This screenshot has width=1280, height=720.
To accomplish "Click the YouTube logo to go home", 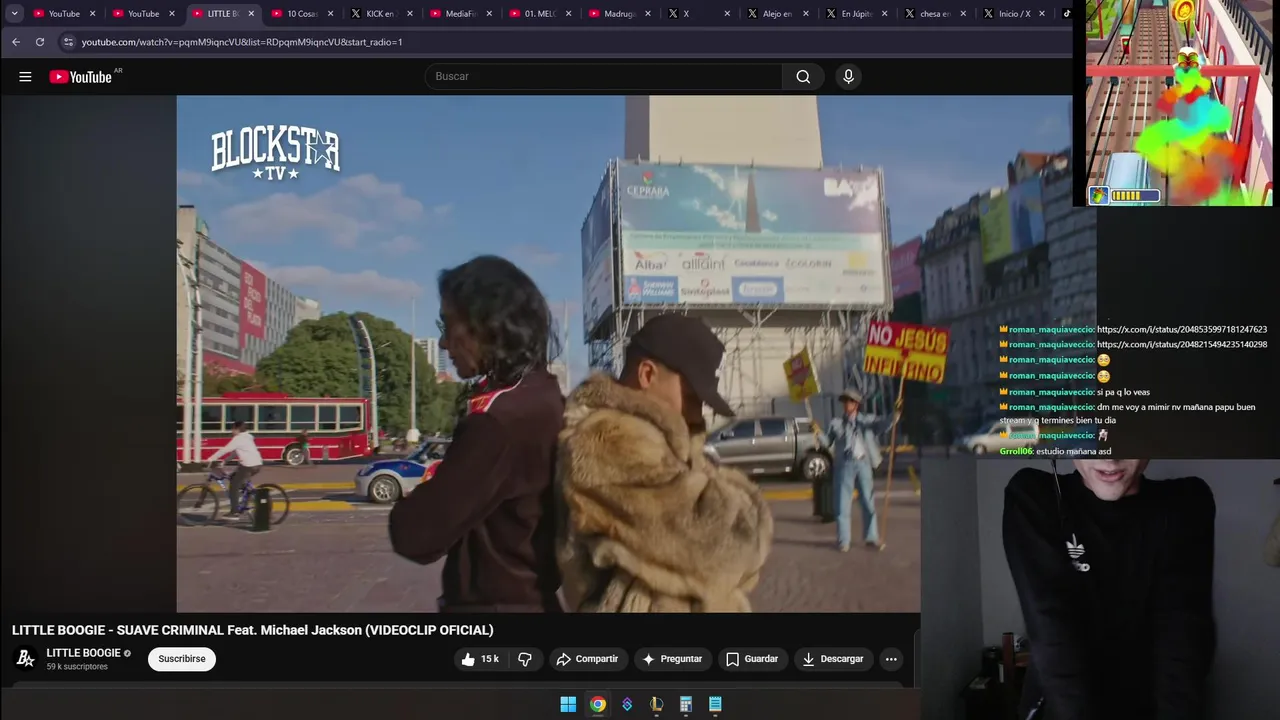I will coord(81,77).
